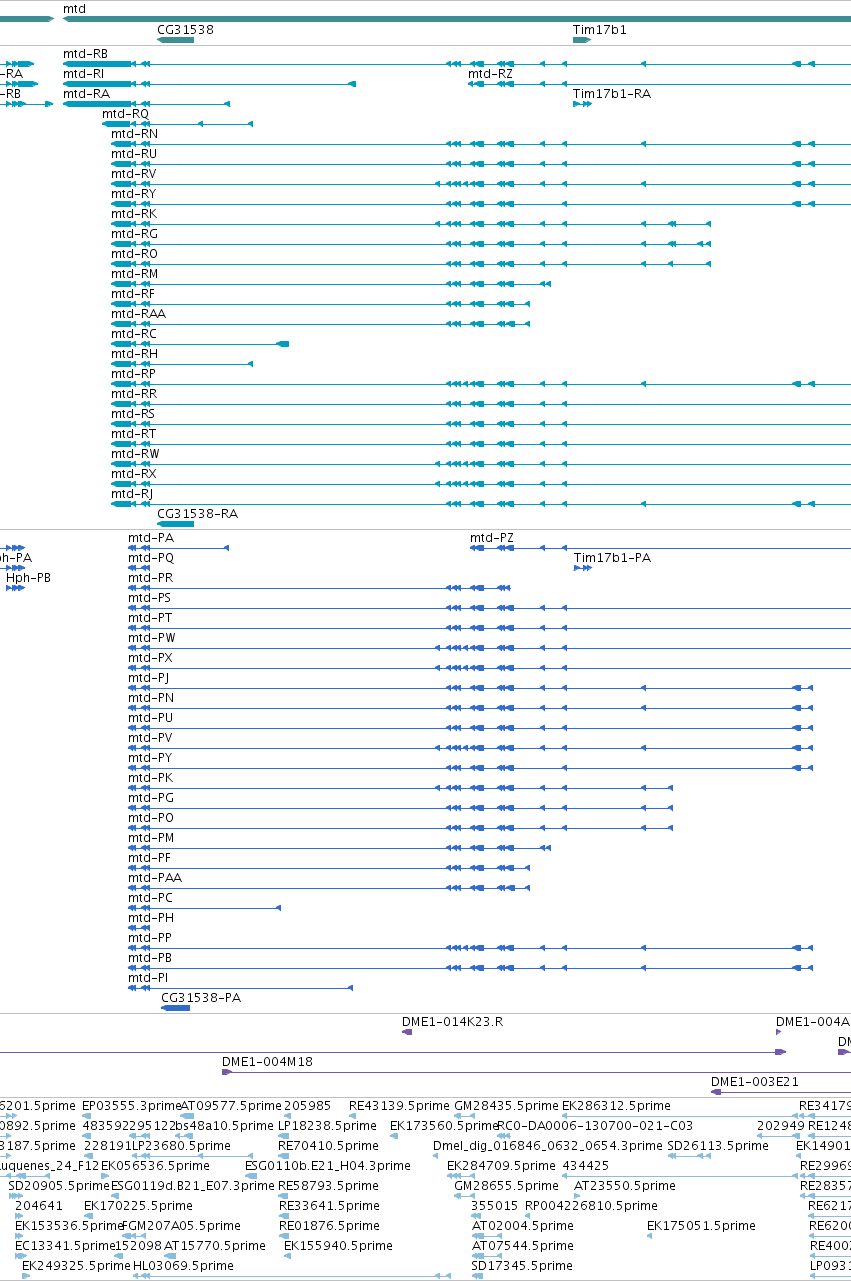Viewport: 851px width, 1281px height.
Task: Click EST ESG0110b.E21_H04.3prime
Action: coord(328,1166)
